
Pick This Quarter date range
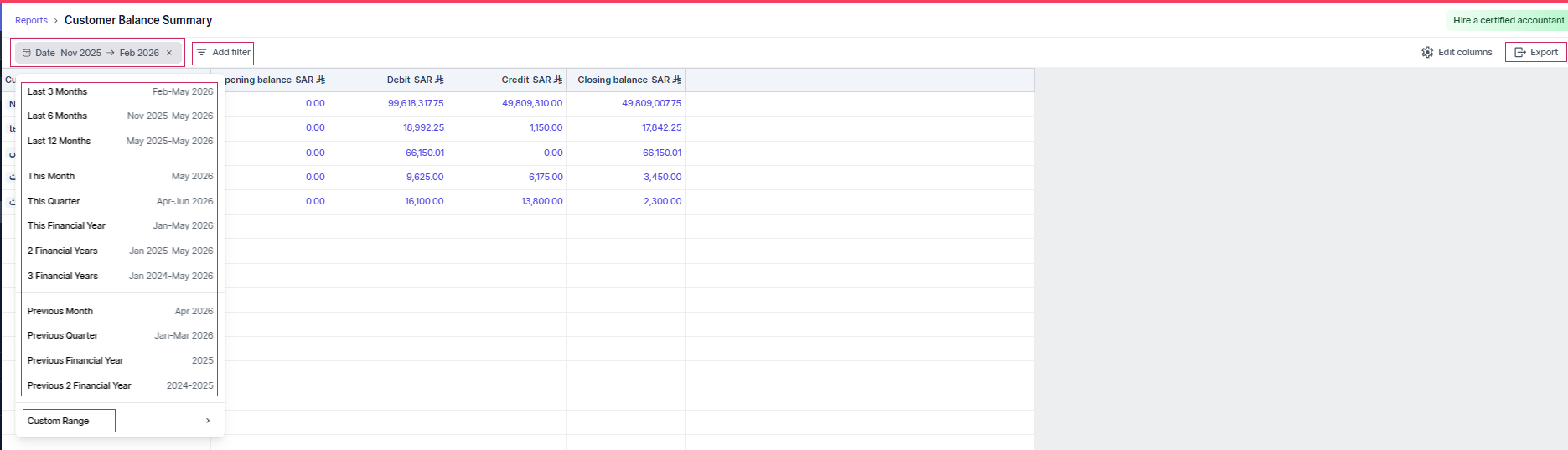120,201
